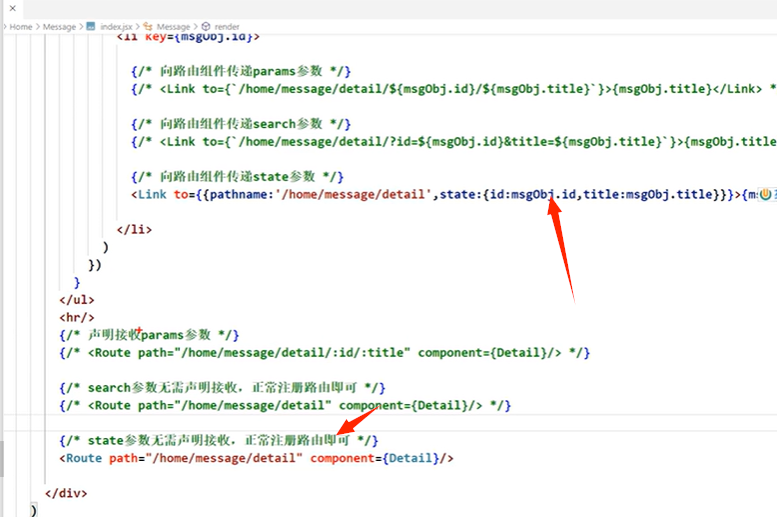Click the Link tag name with pathname prop

pyautogui.click(x=152, y=194)
